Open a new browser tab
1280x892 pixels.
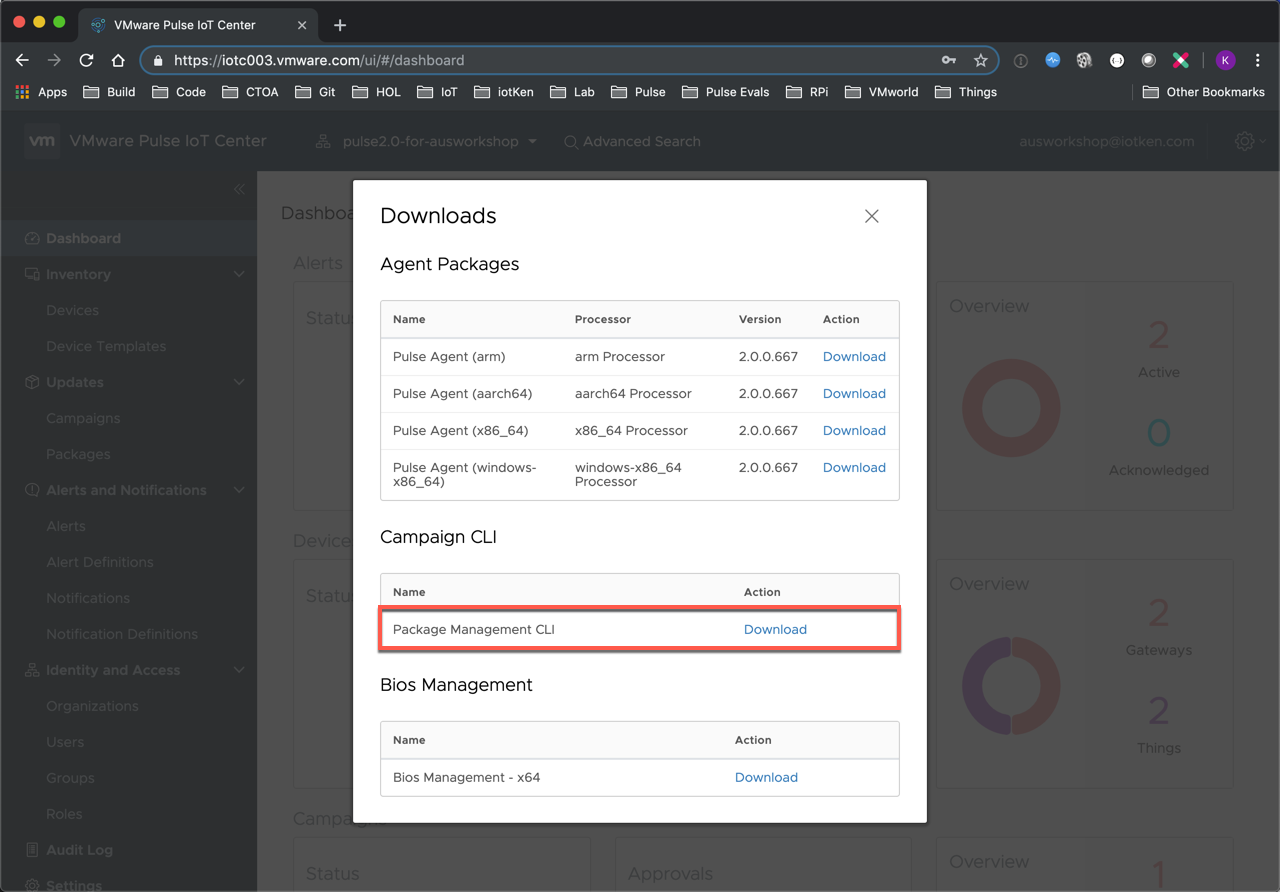(340, 25)
